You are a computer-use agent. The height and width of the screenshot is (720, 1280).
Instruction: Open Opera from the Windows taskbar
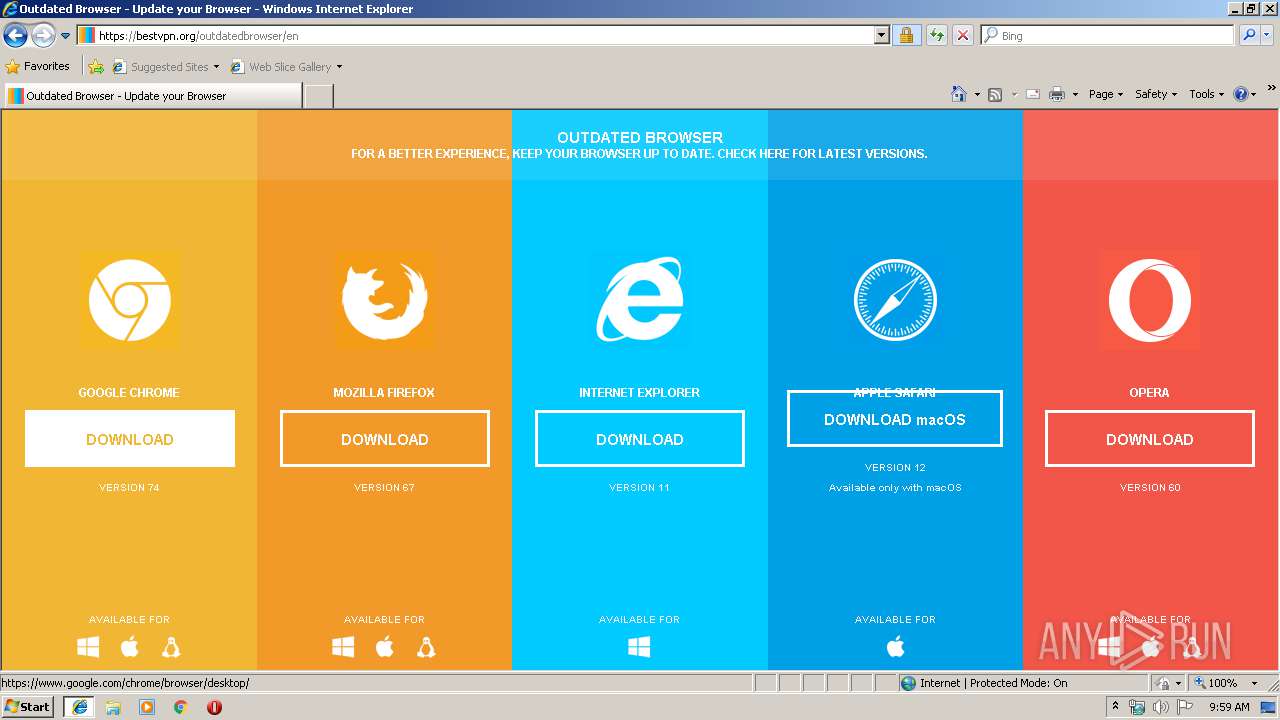[214, 707]
